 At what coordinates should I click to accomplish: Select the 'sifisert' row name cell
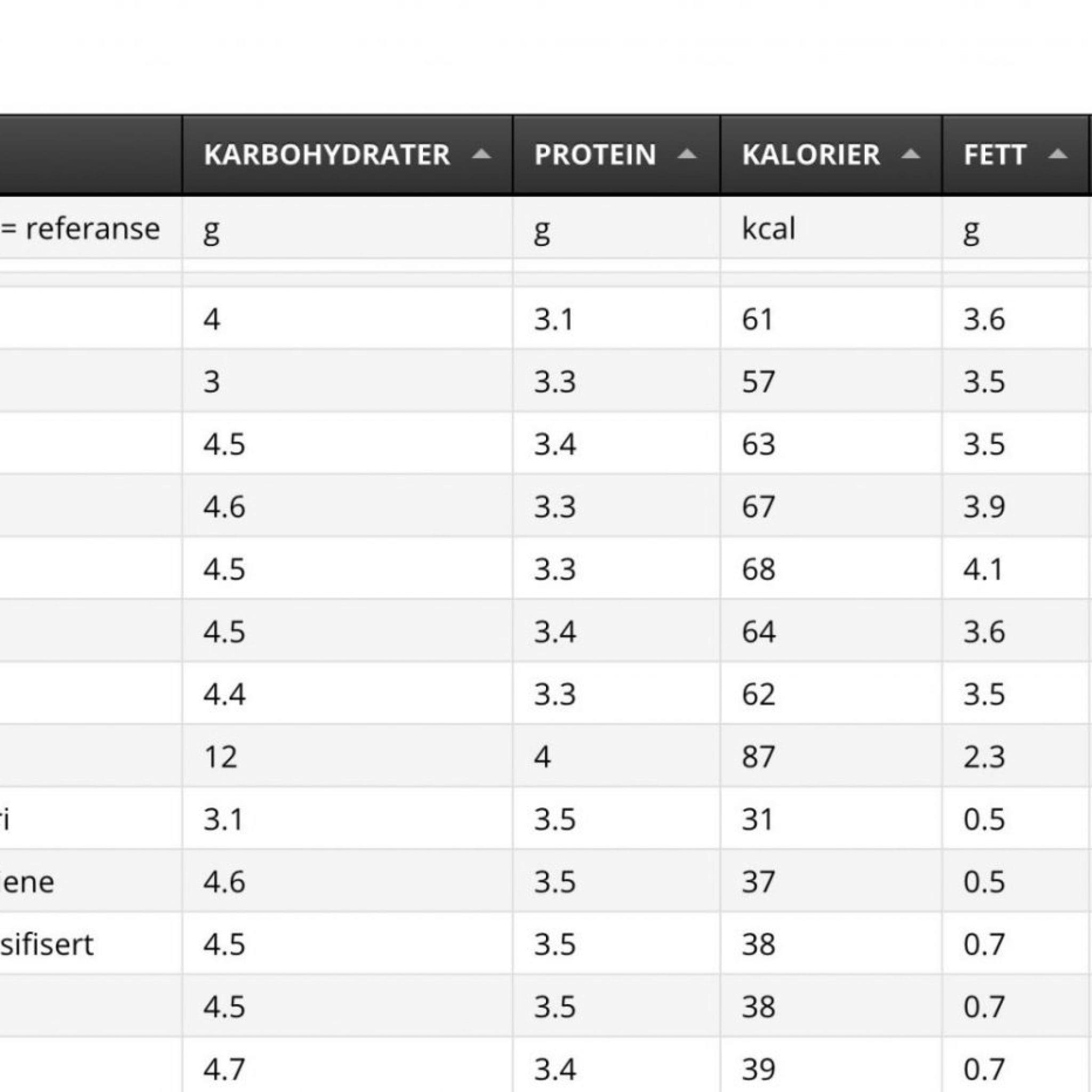click(x=91, y=944)
